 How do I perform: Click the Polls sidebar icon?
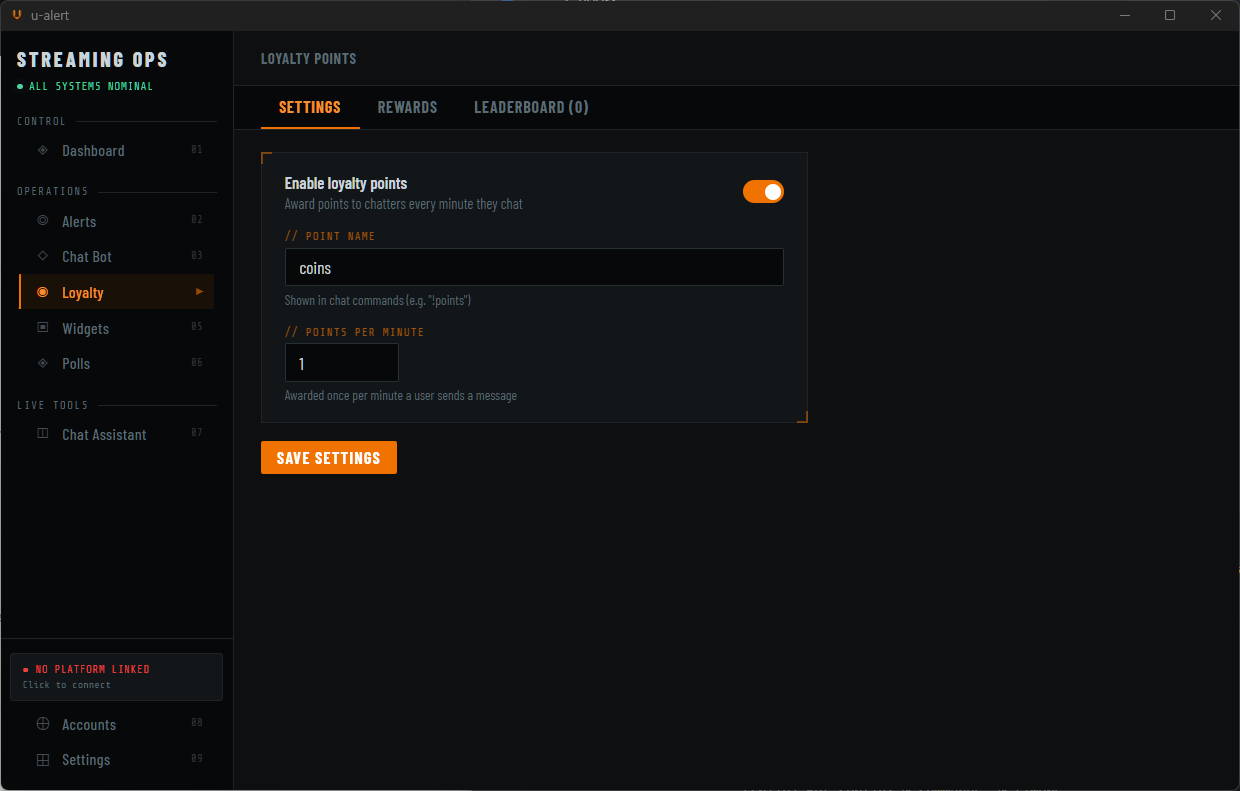click(x=42, y=363)
